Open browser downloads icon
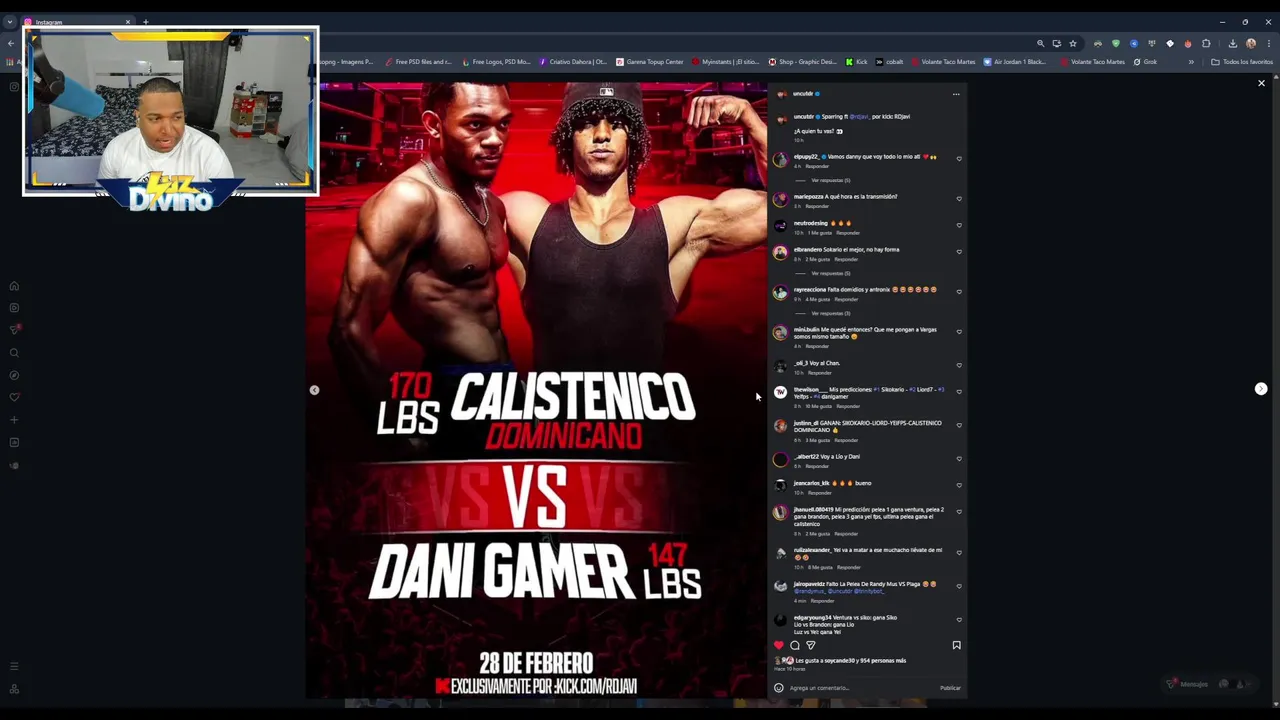1280x720 pixels. click(1232, 44)
